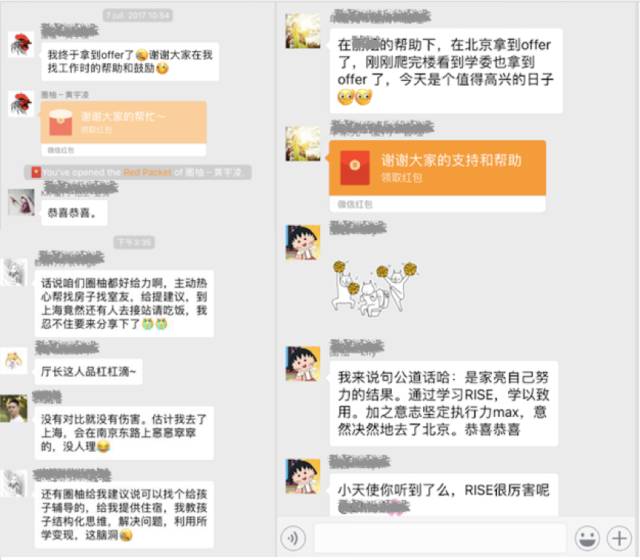The image size is (640, 560).
Task: Click the message text input field
Action: coord(440,538)
